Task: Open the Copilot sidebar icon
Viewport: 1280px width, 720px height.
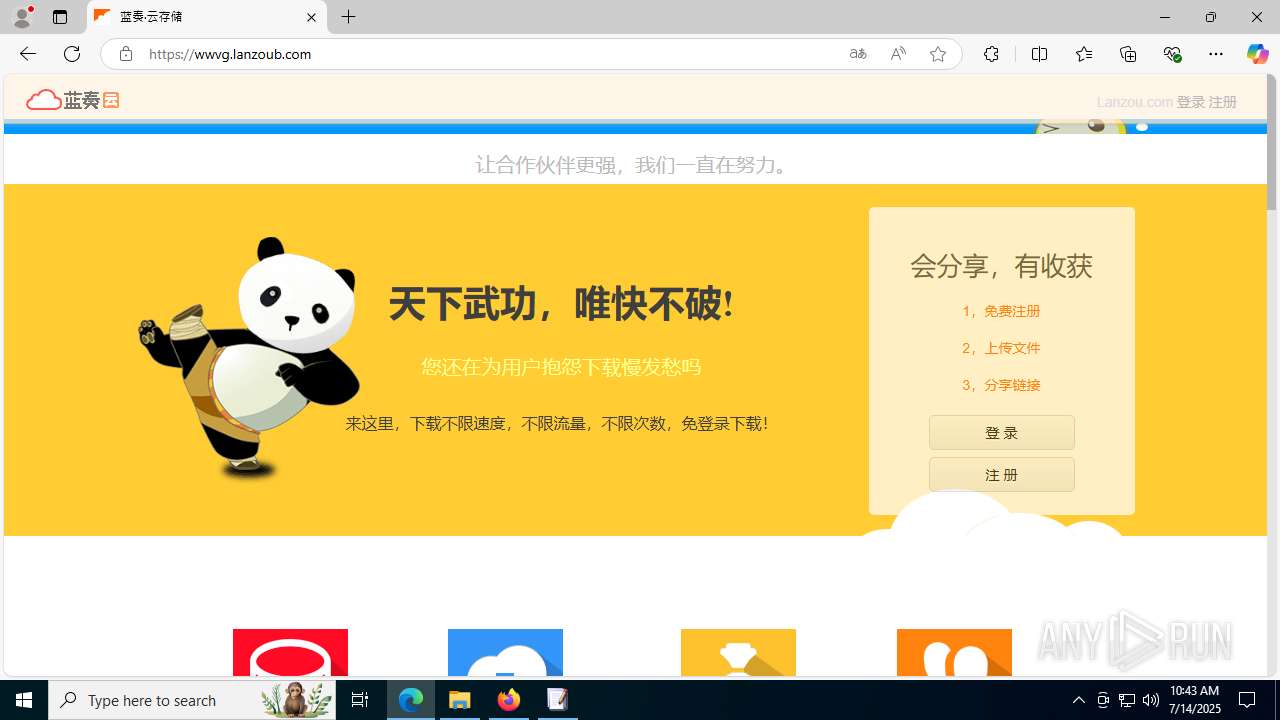Action: pyautogui.click(x=1257, y=54)
